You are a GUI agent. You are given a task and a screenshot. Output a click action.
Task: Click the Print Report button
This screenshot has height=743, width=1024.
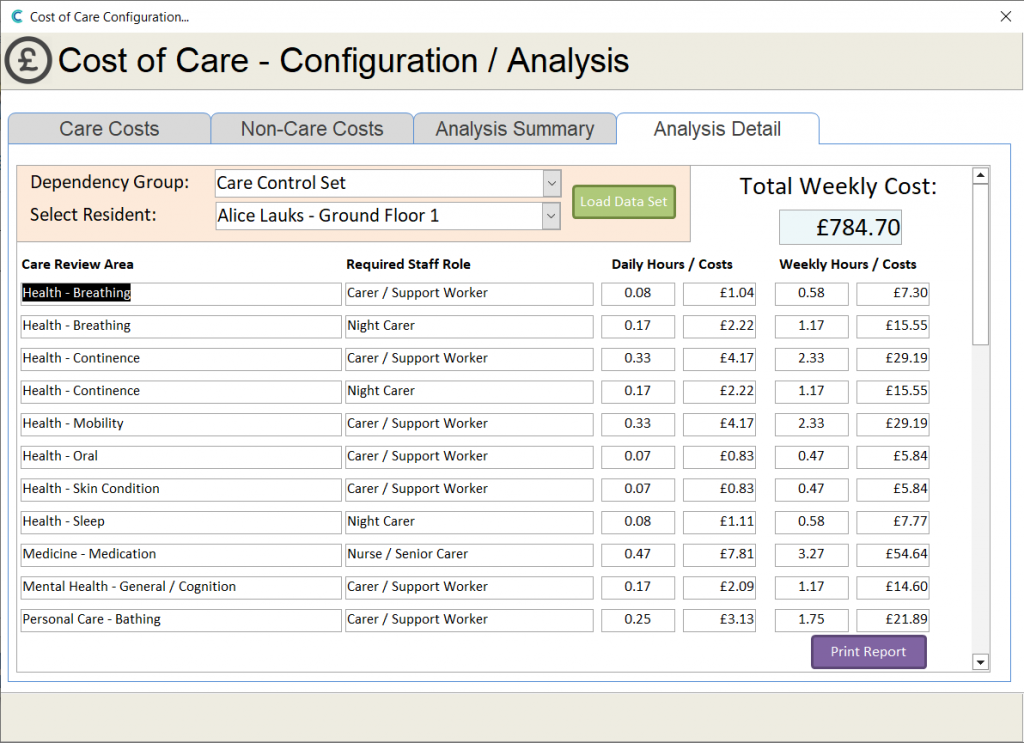(x=868, y=652)
